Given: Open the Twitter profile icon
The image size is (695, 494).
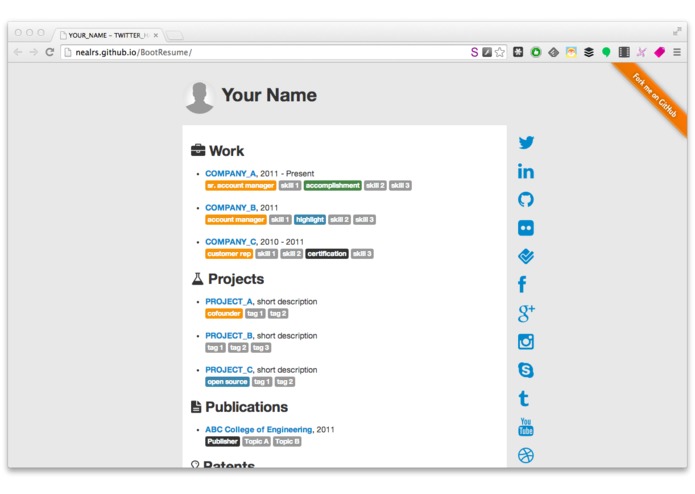Looking at the screenshot, I should tap(526, 143).
